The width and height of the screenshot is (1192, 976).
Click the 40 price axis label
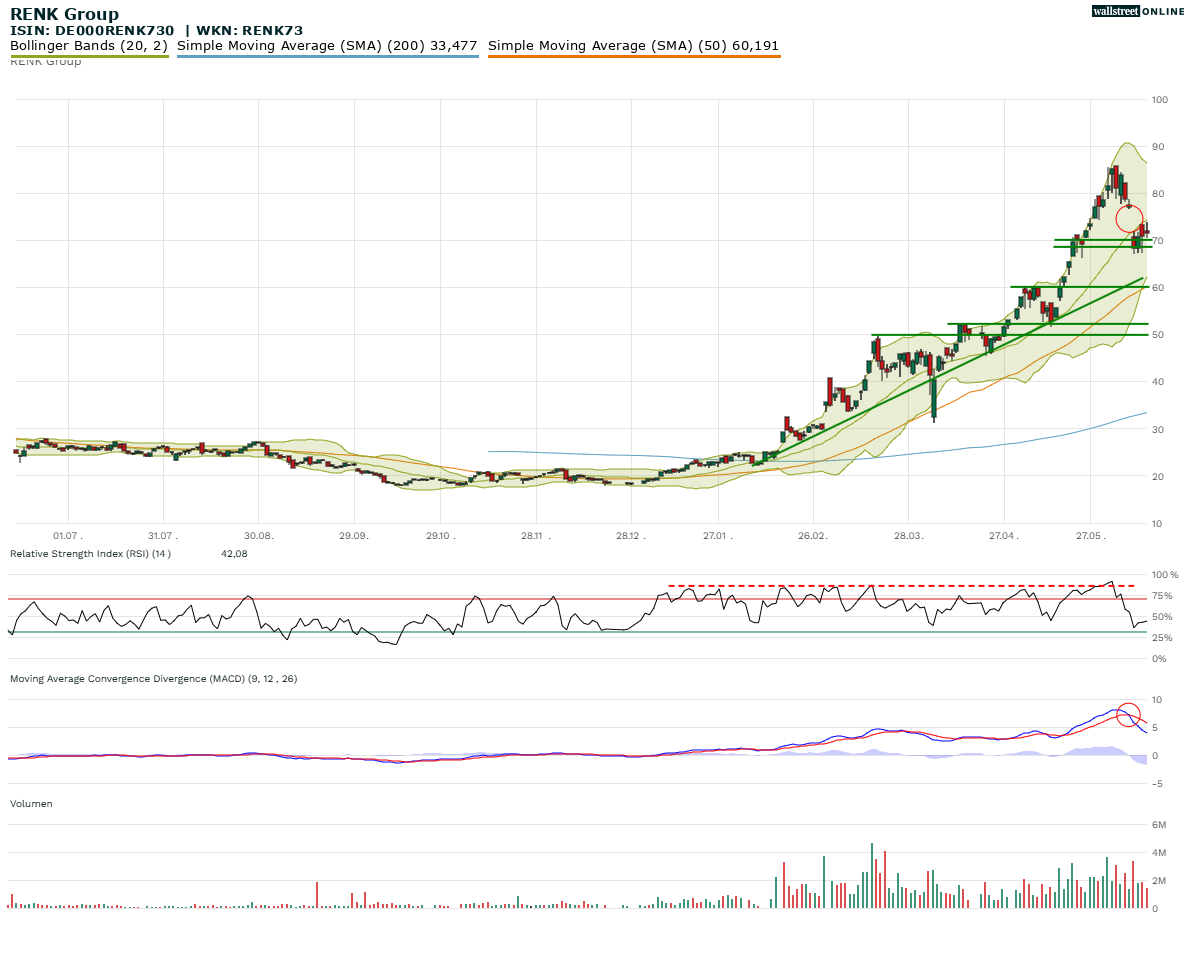pos(1158,382)
